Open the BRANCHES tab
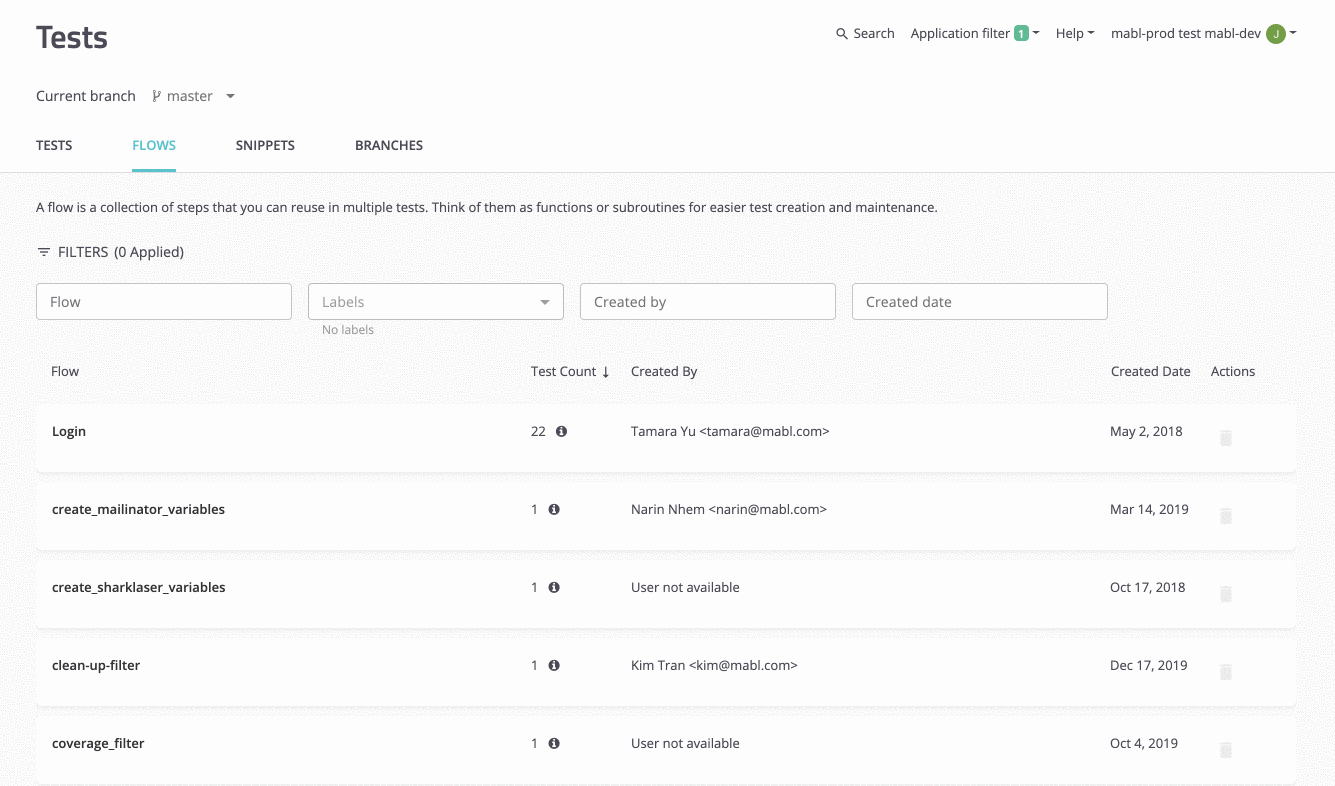The height and width of the screenshot is (786, 1335). [x=389, y=146]
